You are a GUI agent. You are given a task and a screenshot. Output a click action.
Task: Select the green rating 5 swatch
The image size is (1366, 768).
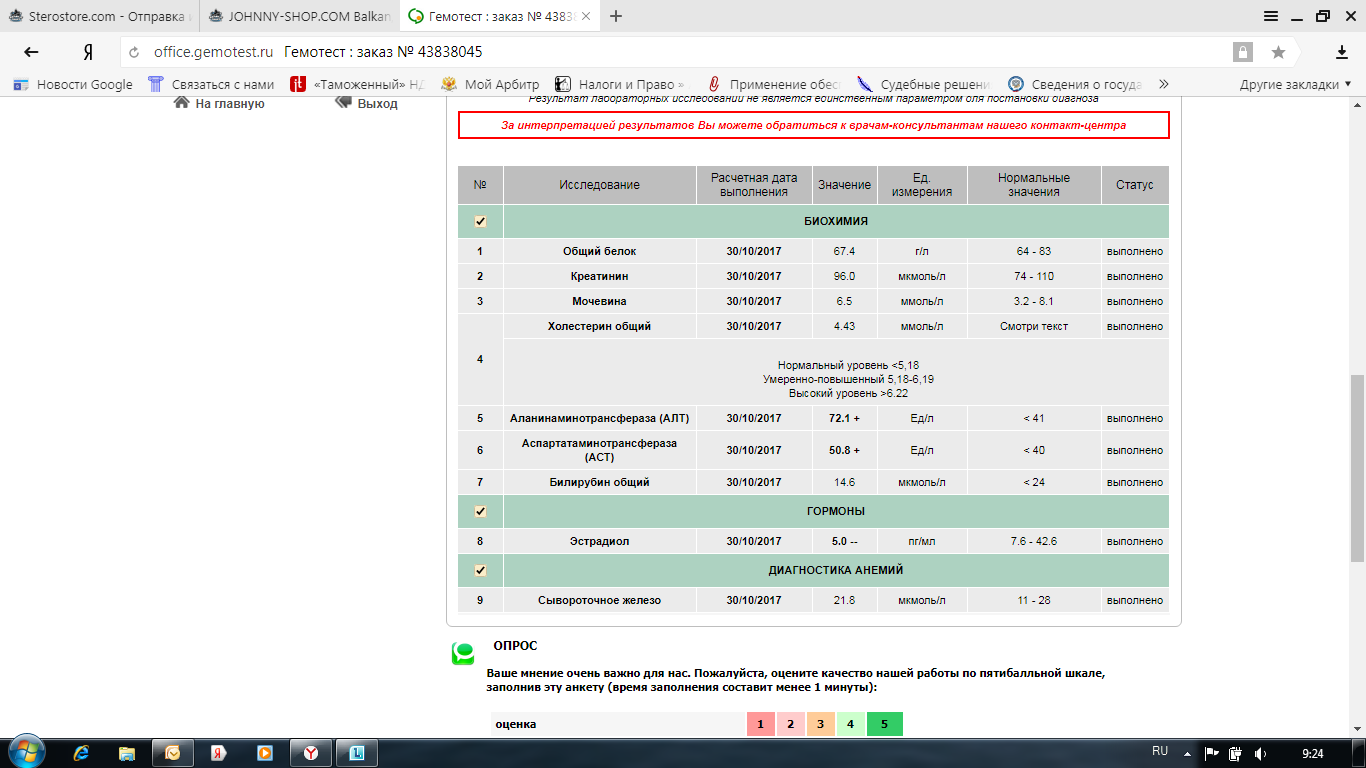884,724
